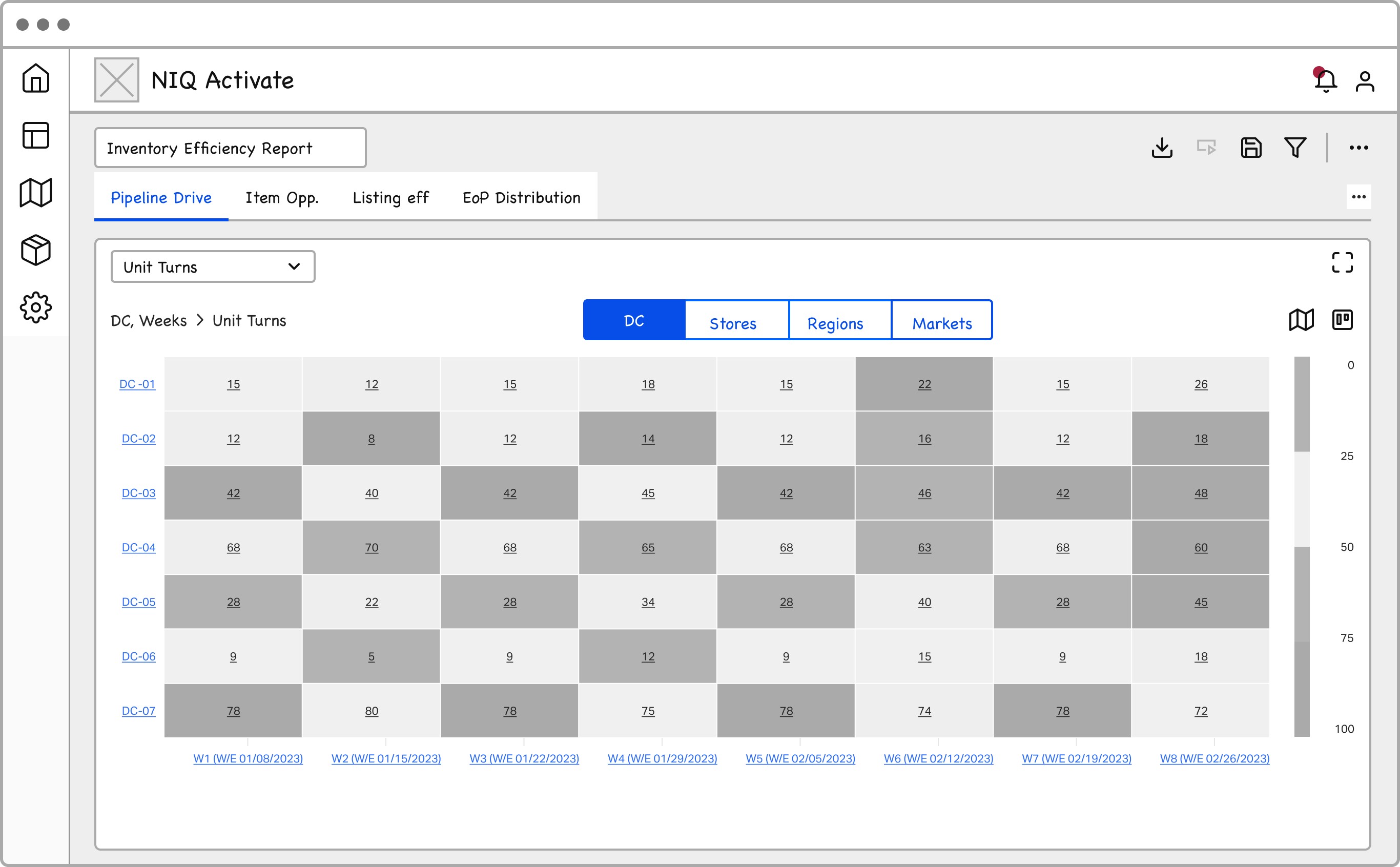Click the Inventory Efficiency Report name field
Image resolution: width=1400 pixels, height=867 pixels.
pyautogui.click(x=230, y=149)
